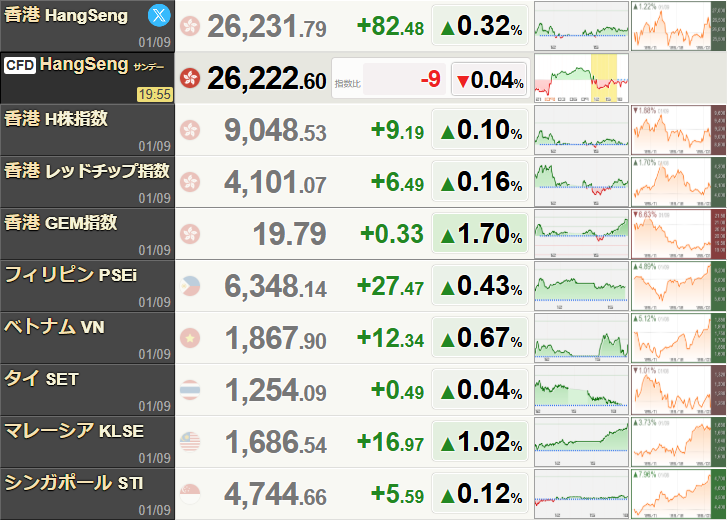Click CFD HangSeng ▼0.04% change box
Image resolution: width=727 pixels, height=520 pixels.
point(489,79)
